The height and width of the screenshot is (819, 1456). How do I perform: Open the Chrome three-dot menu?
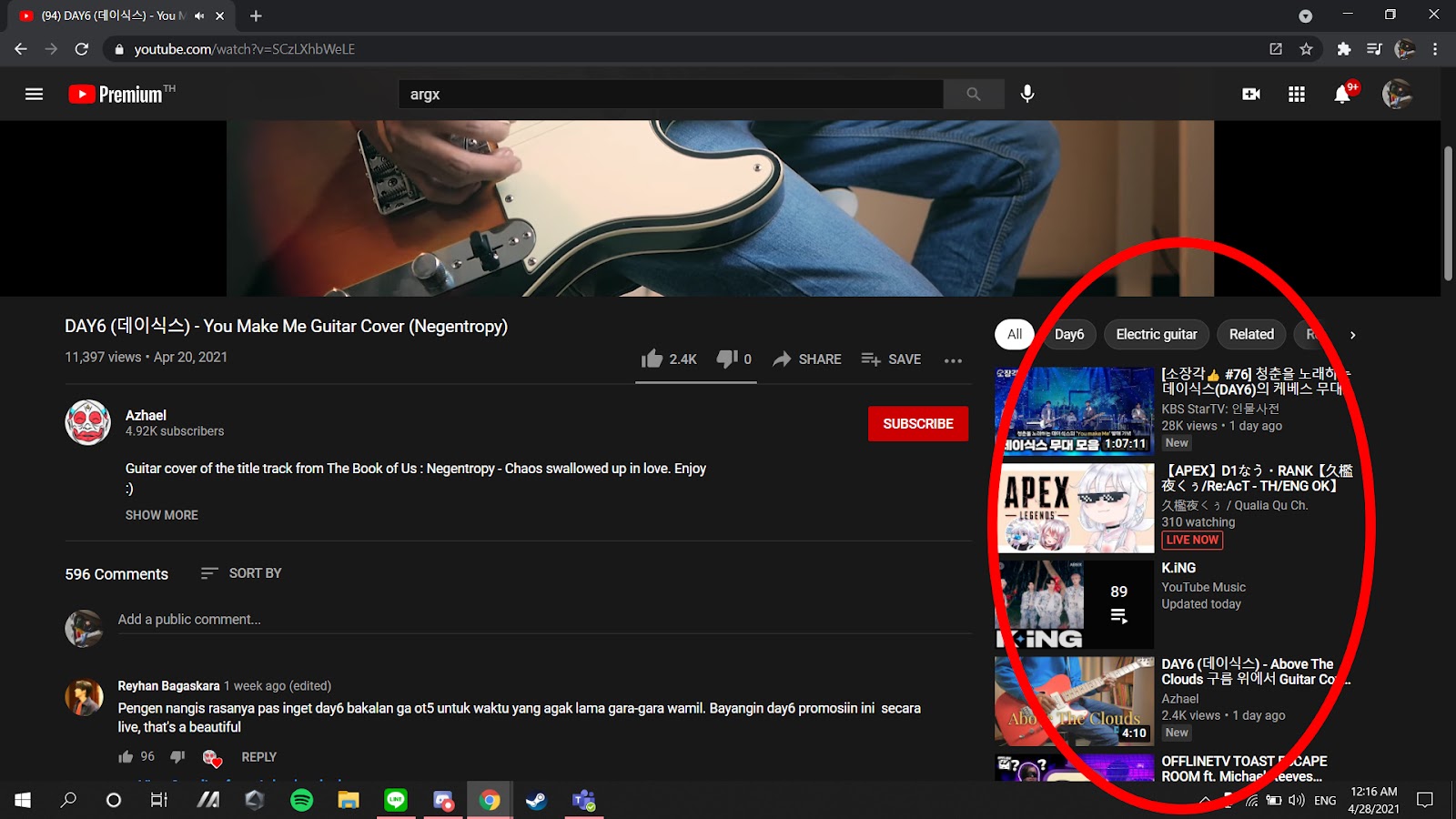[x=1435, y=49]
